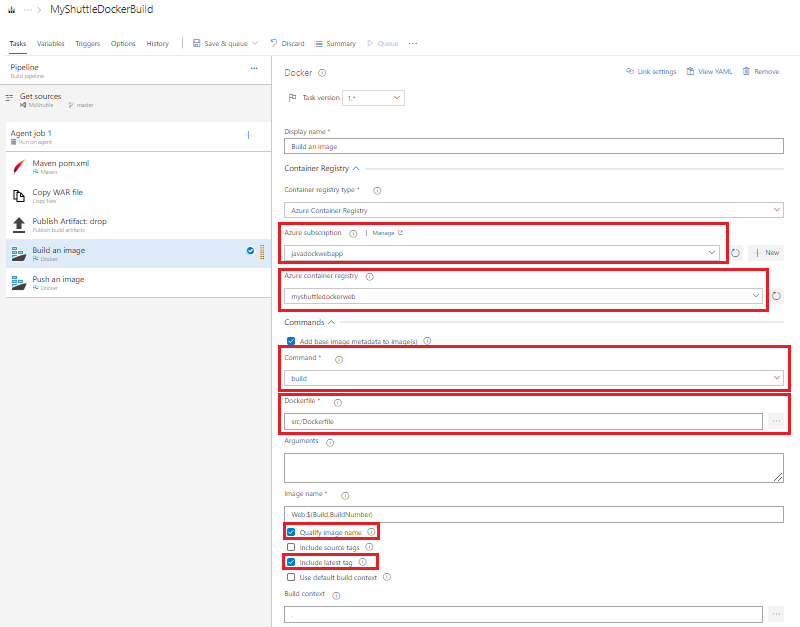Toggle Qualify image name checkbox
Viewport: 800px width, 627px height.
point(291,532)
